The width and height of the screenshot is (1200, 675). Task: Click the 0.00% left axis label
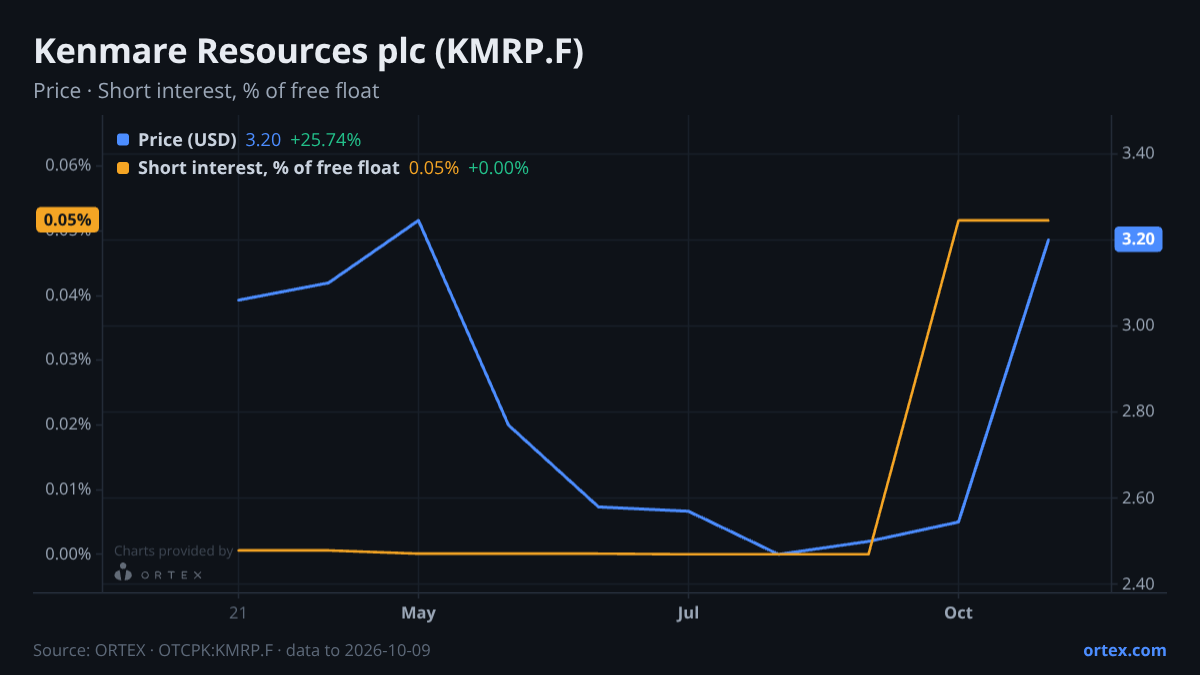point(68,554)
